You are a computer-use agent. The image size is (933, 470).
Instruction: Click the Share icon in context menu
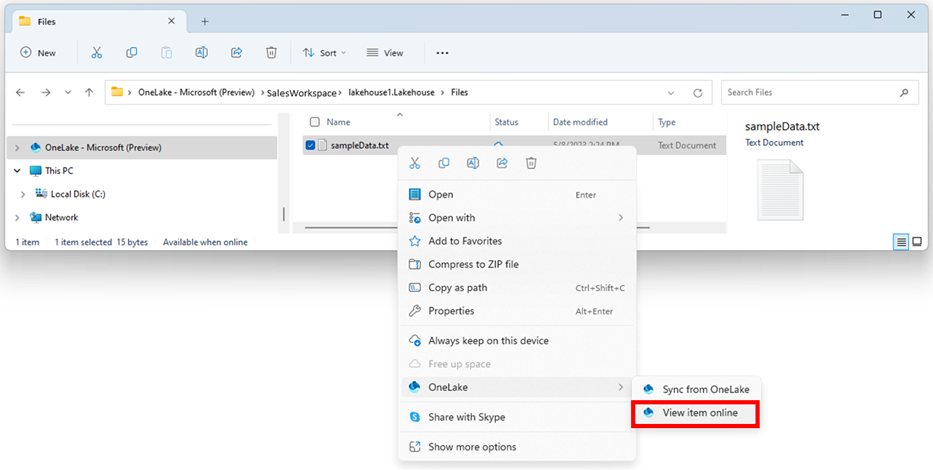502,163
